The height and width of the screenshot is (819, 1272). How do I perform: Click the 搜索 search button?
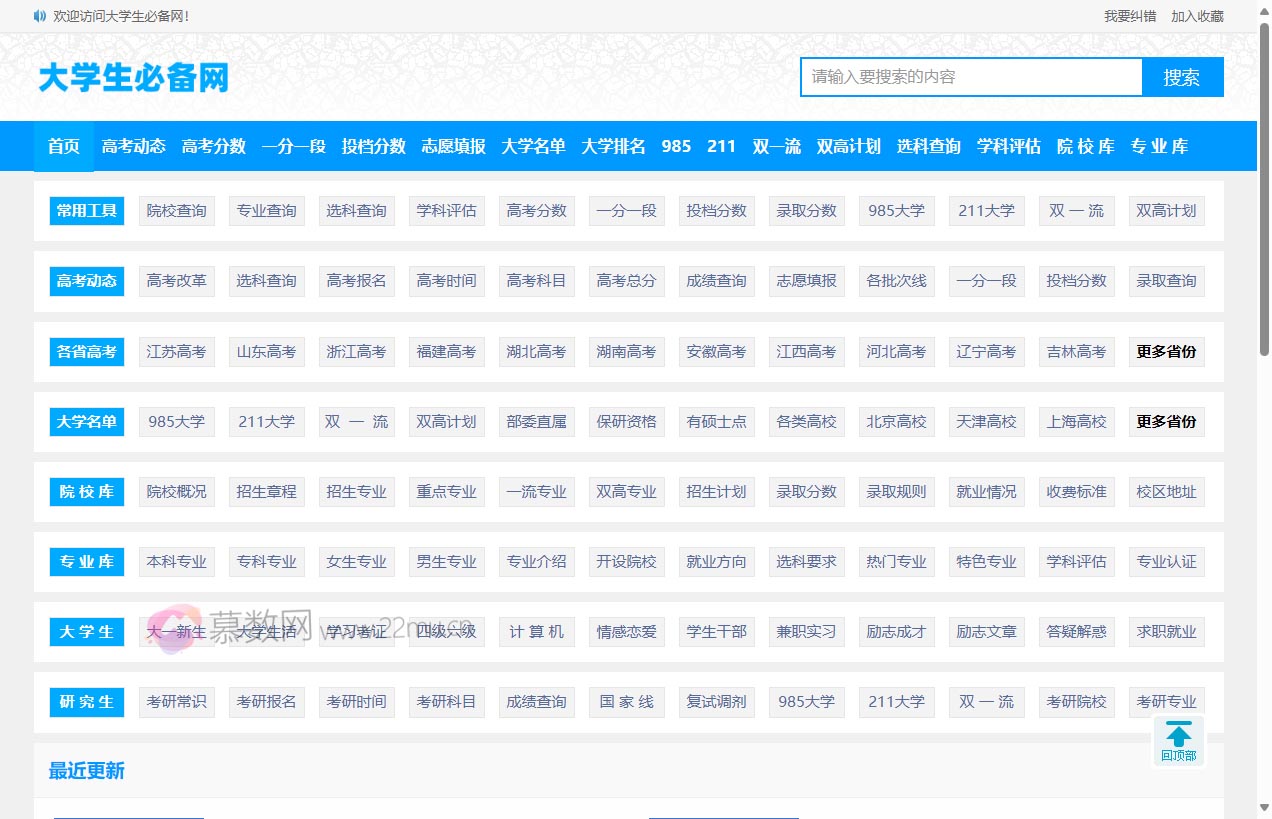pos(1182,77)
